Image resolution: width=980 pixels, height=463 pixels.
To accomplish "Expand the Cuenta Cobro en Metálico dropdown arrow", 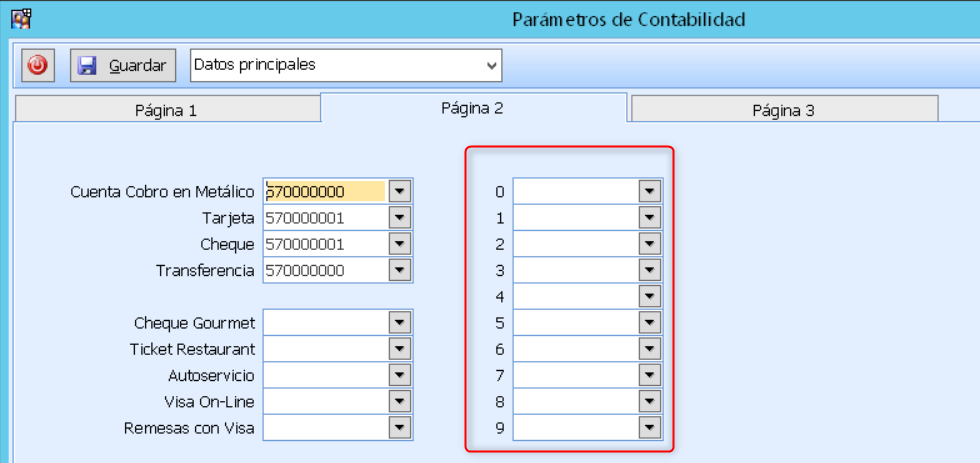I will 400,191.
